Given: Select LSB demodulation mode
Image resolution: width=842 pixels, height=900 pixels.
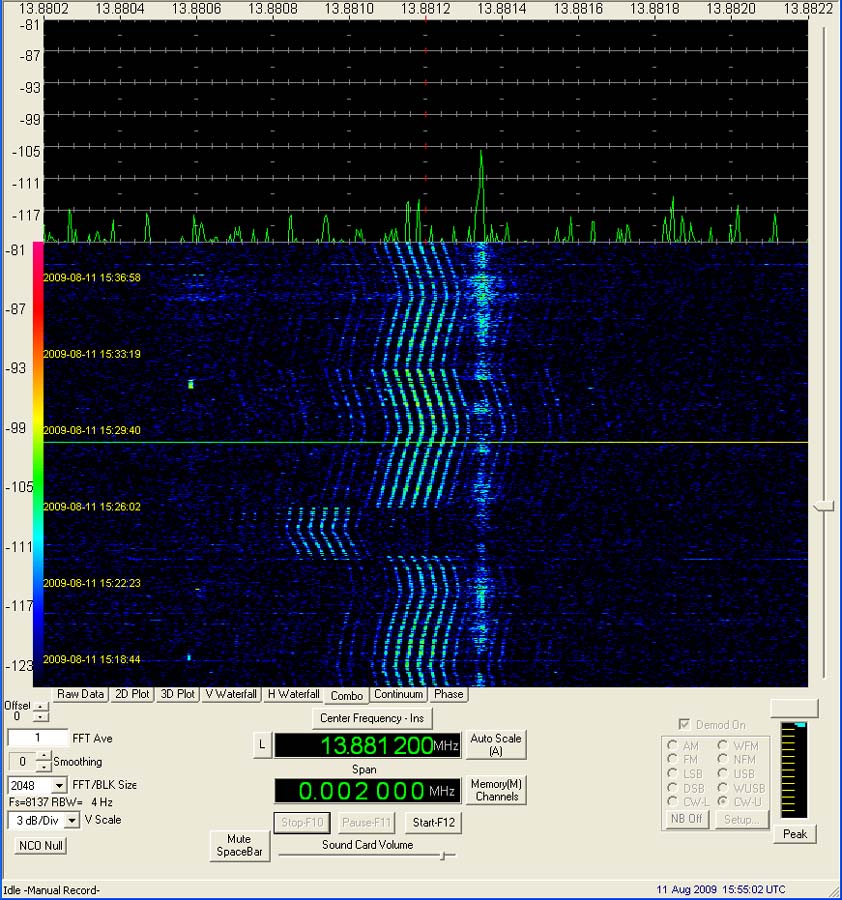Looking at the screenshot, I should pyautogui.click(x=672, y=773).
